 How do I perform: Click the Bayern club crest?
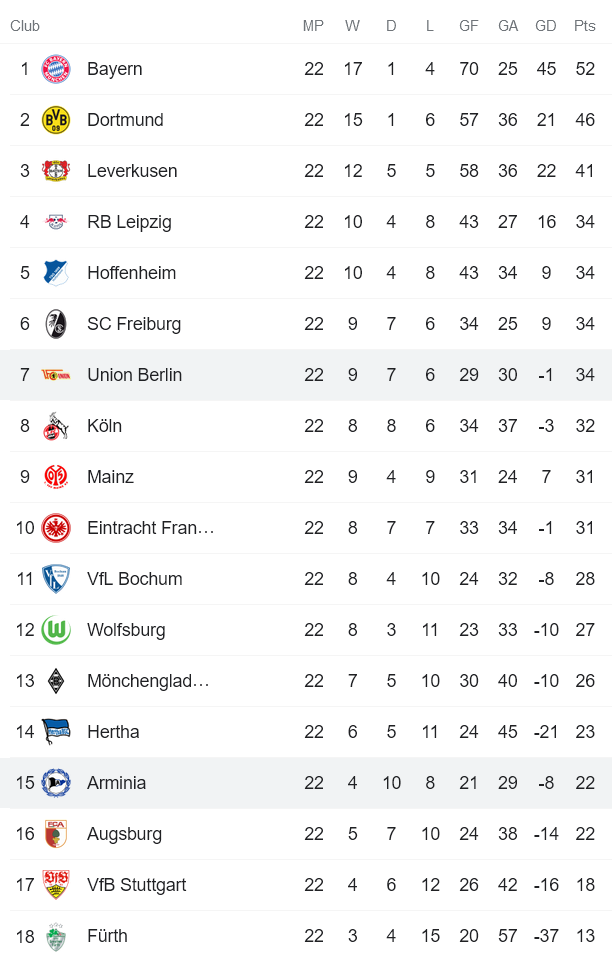point(56,69)
